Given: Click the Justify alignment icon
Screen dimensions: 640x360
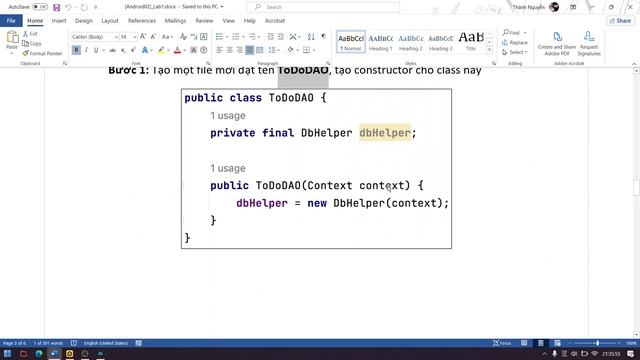Looking at the screenshot, I should tap(249, 50).
